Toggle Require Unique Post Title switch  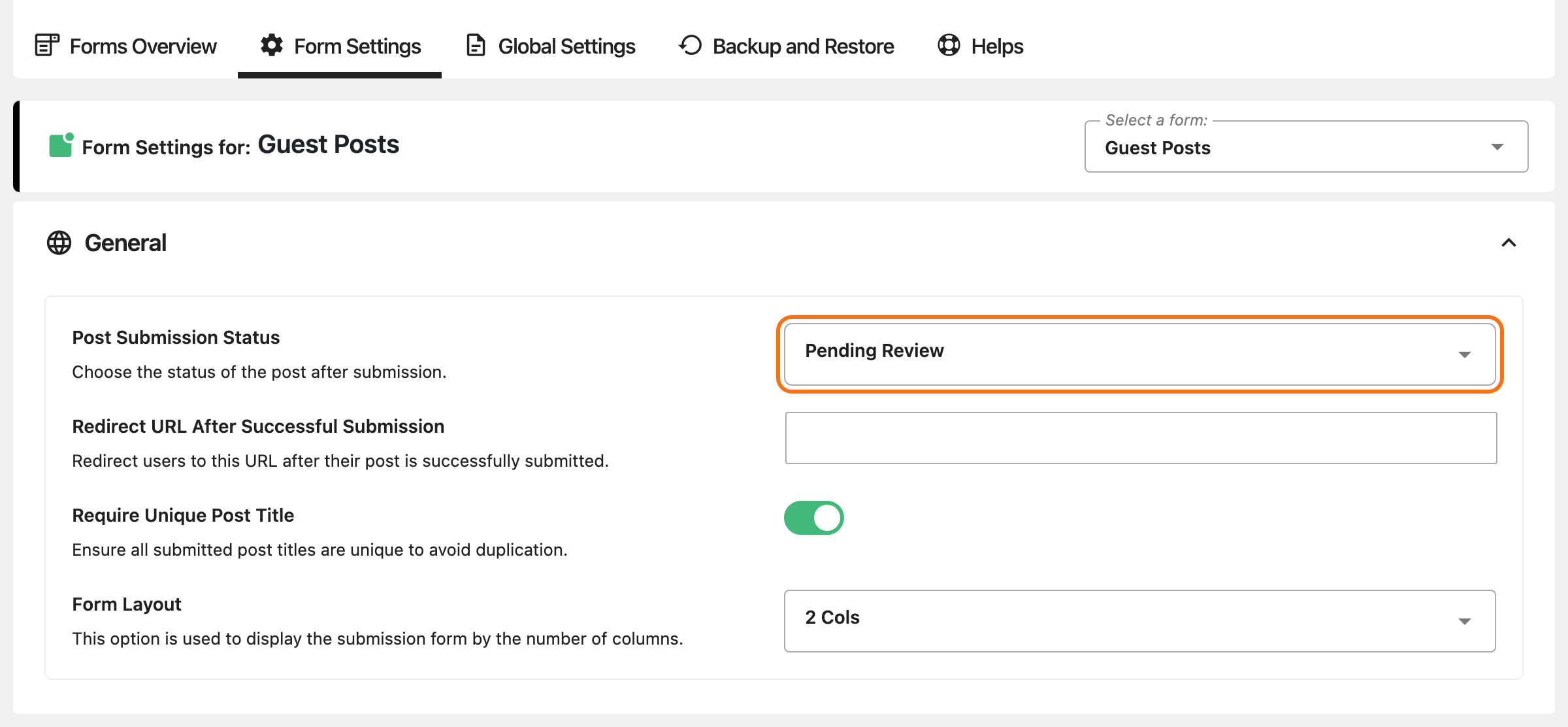tap(814, 518)
